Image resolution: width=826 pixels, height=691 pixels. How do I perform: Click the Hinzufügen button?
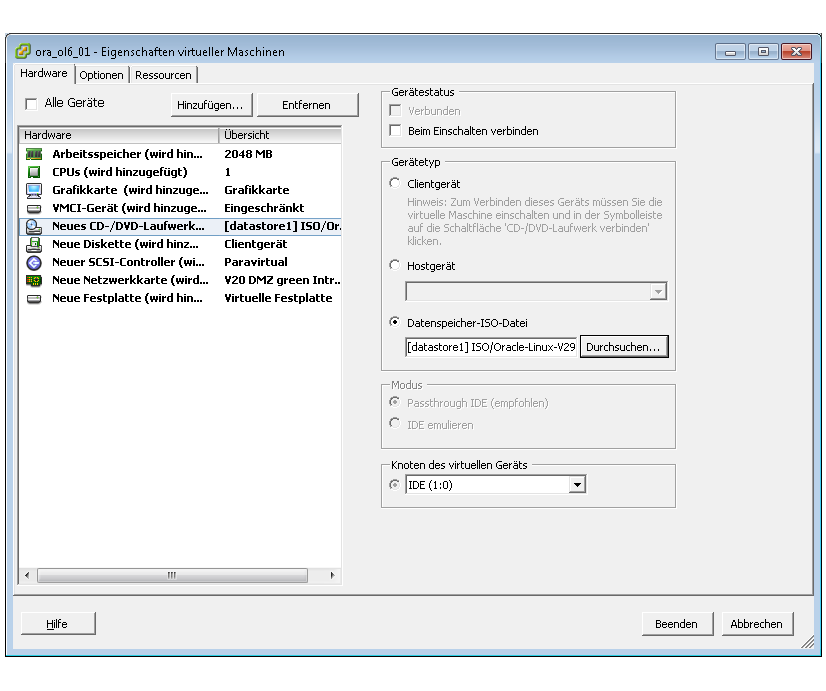click(x=210, y=105)
